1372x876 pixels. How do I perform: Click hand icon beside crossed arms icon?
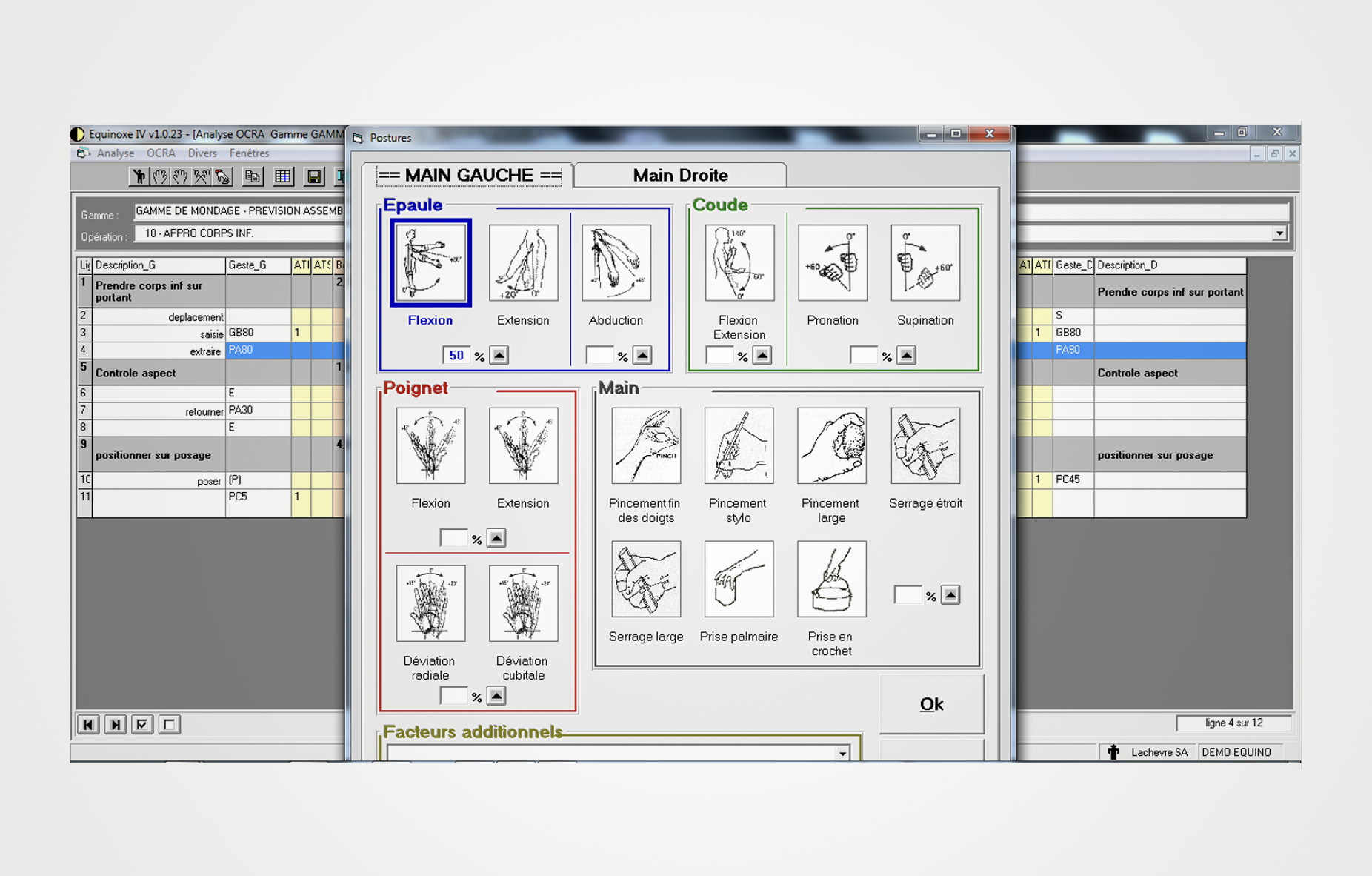[x=181, y=176]
